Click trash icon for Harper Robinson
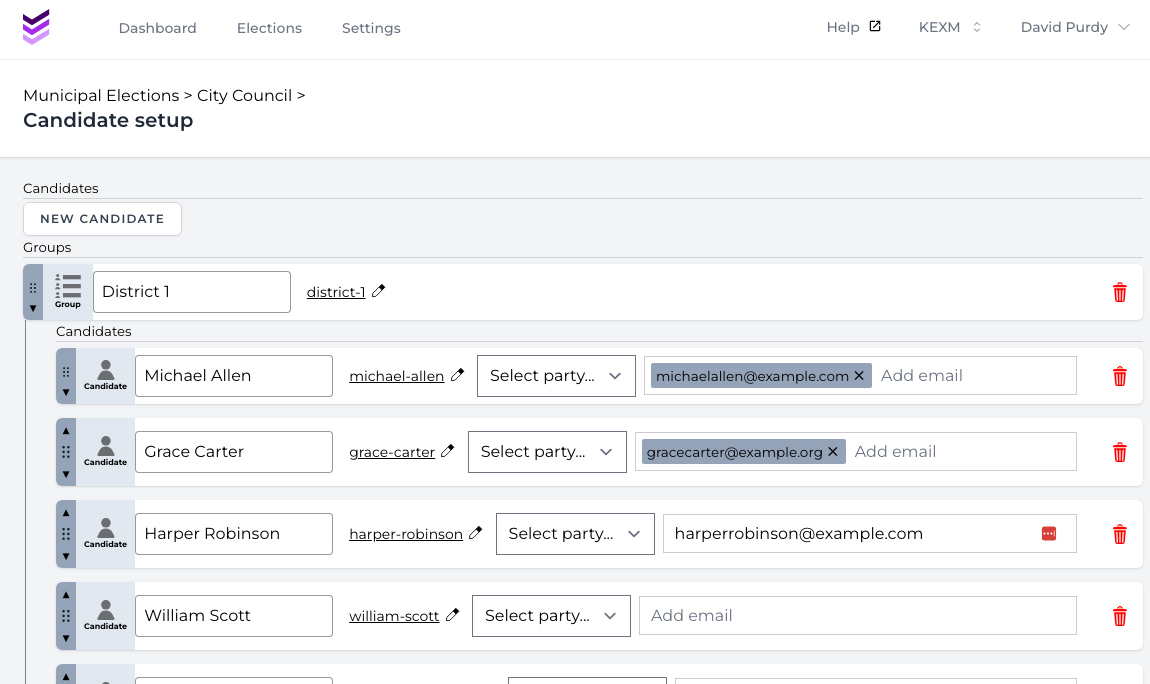The height and width of the screenshot is (684, 1150). click(x=1120, y=534)
